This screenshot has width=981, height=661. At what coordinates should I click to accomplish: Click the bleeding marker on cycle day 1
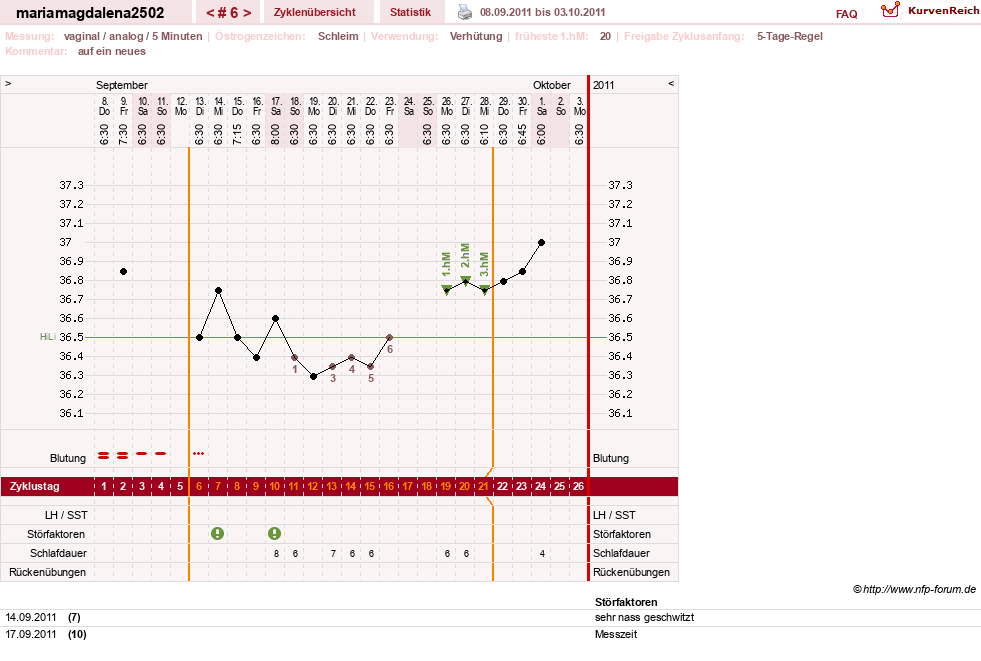click(x=104, y=455)
